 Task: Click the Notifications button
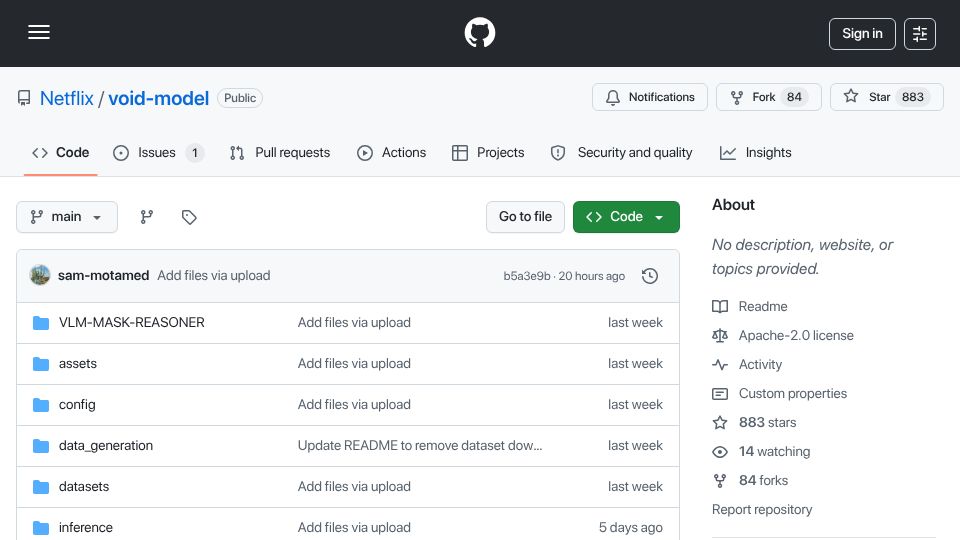click(650, 97)
